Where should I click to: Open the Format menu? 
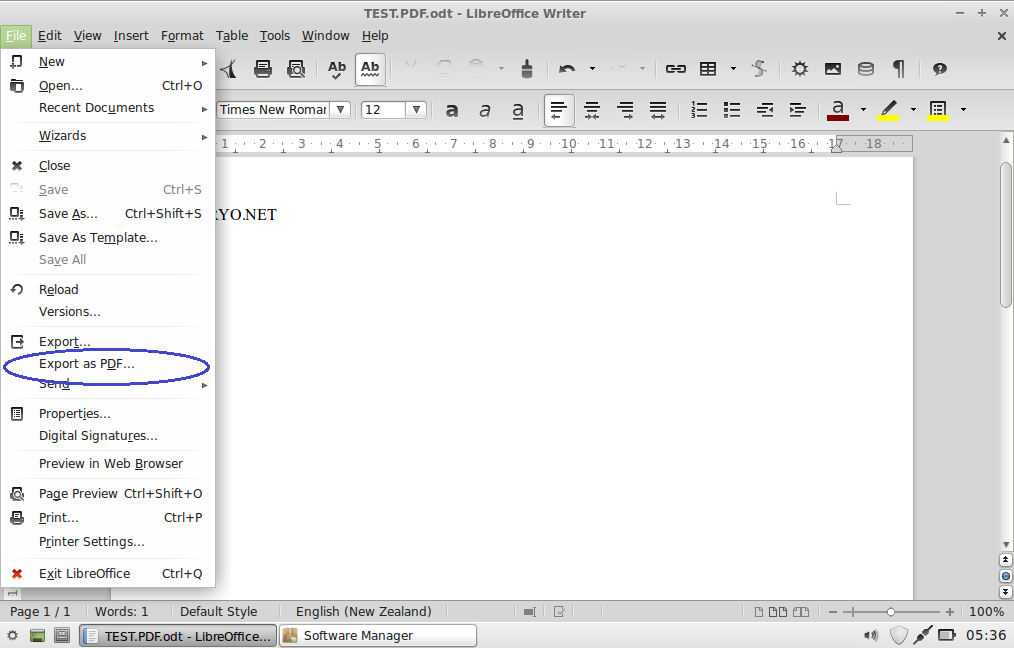(x=182, y=36)
